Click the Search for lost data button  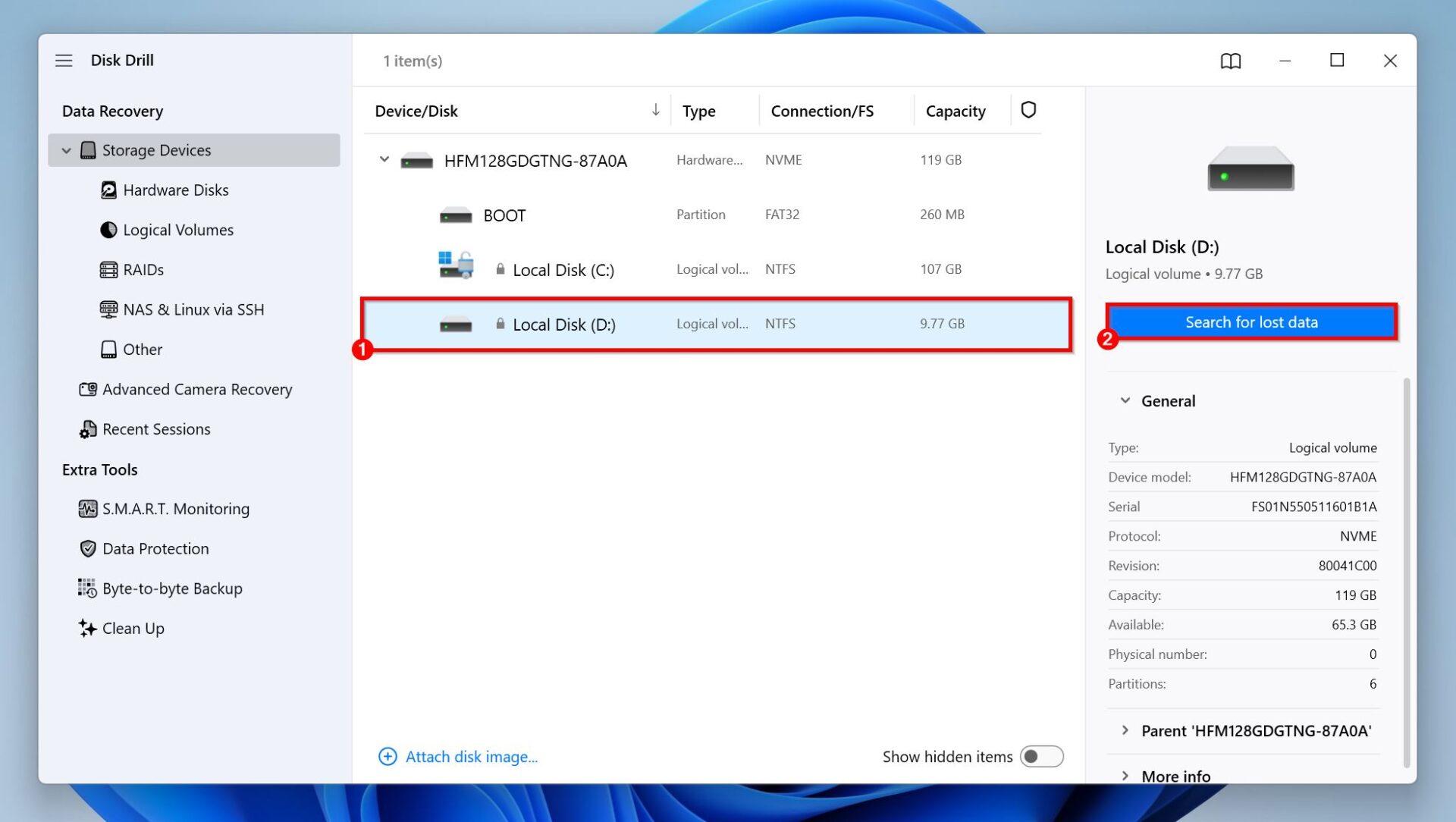point(1251,322)
